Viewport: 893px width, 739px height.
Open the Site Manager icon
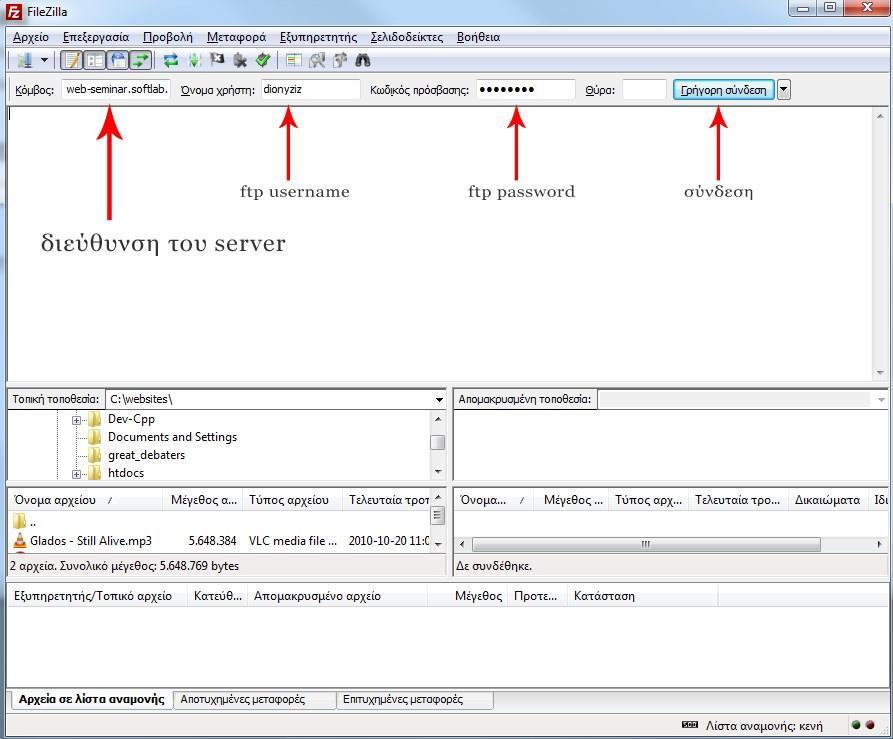24,60
